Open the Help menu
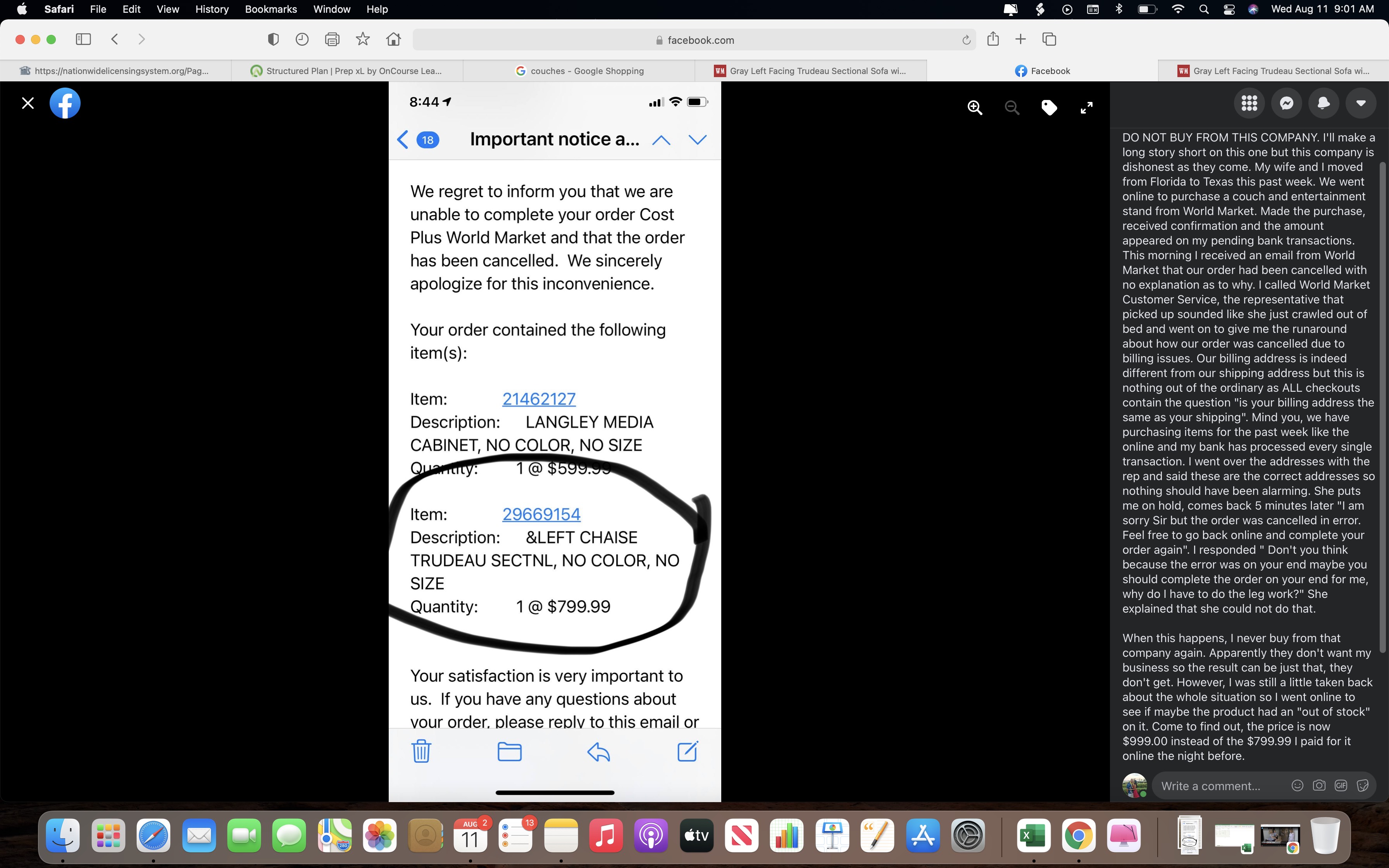This screenshot has width=1389, height=868. pyautogui.click(x=377, y=9)
